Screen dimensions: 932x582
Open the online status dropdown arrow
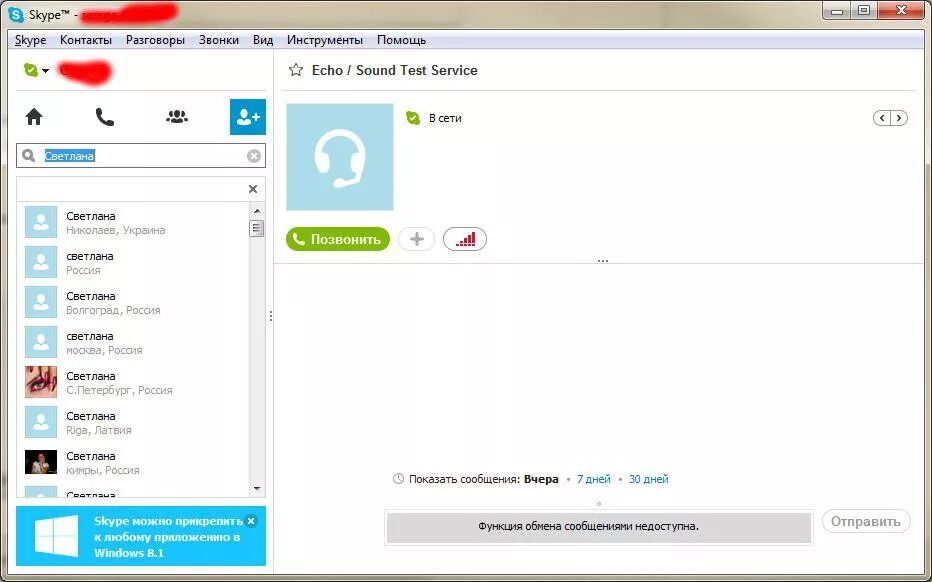[x=45, y=71]
